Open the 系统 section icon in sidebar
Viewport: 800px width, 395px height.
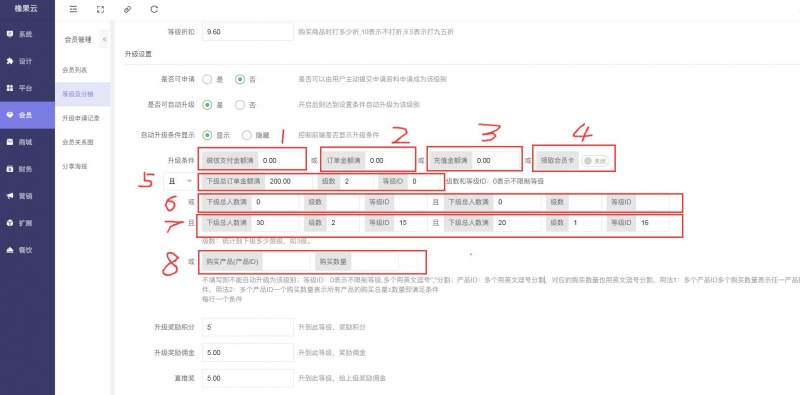[10, 34]
